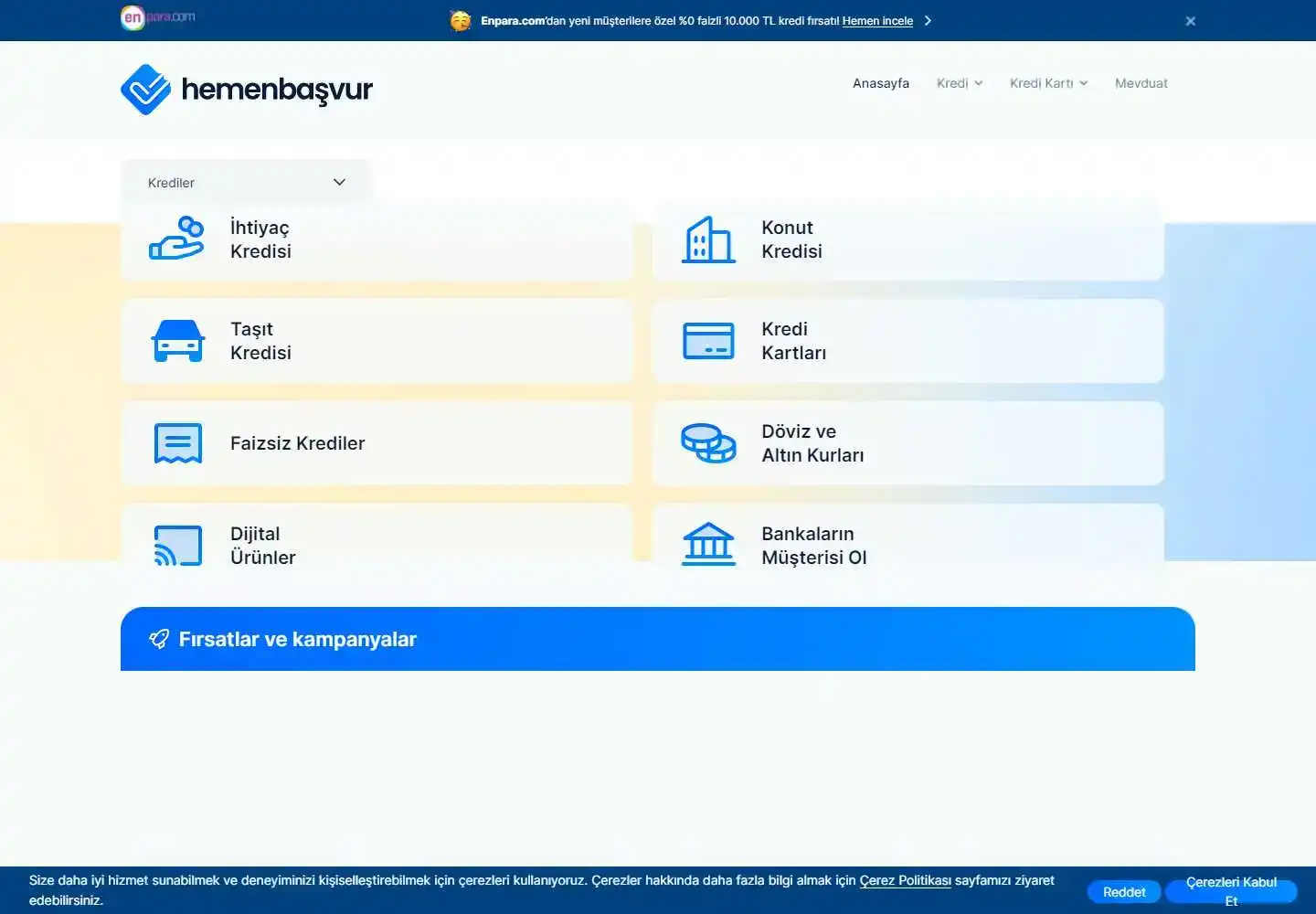
Task: Click the rocket icon beside Fırsatlar
Action: [159, 639]
